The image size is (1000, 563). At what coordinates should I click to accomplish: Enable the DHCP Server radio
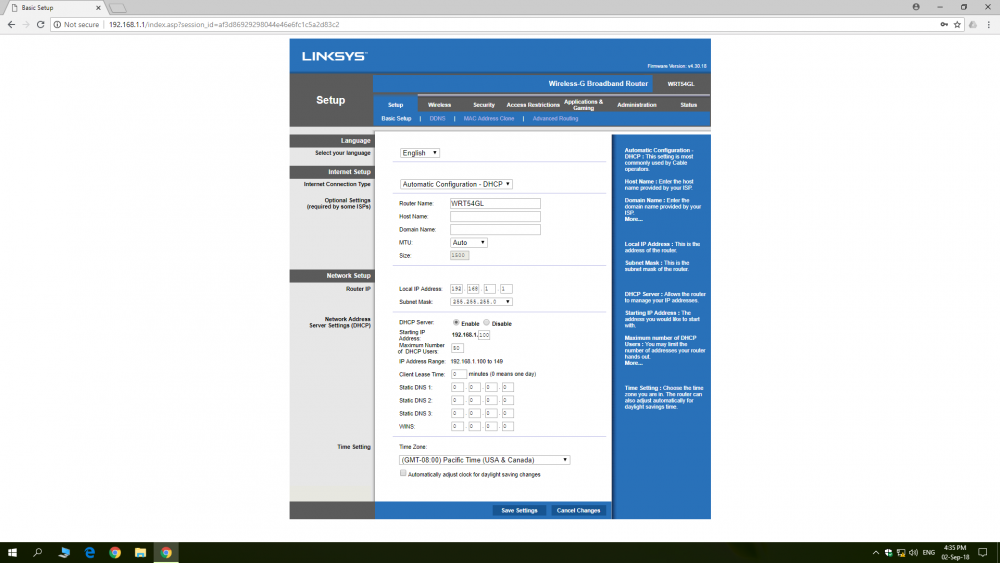click(456, 323)
